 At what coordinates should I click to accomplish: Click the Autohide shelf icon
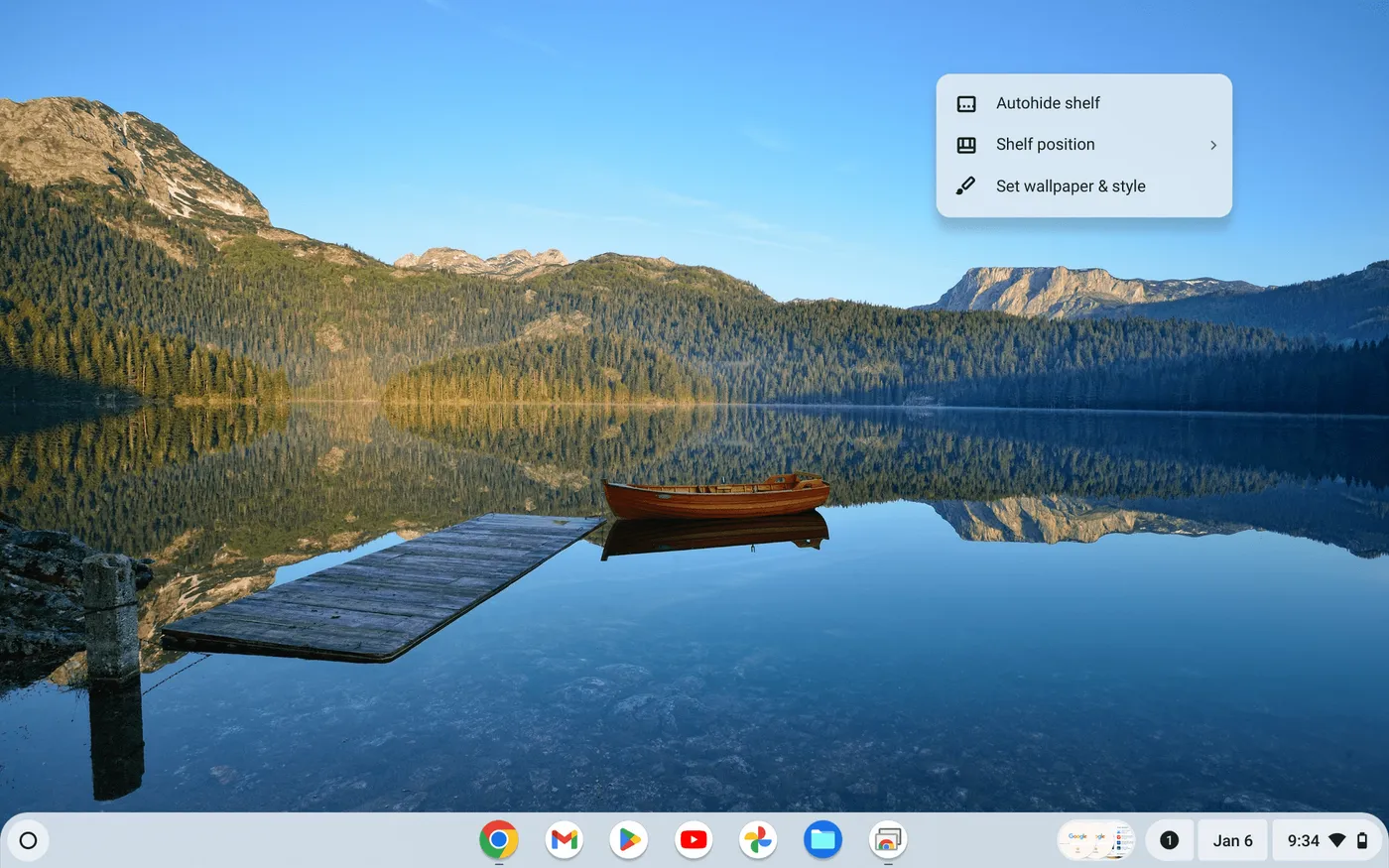click(966, 103)
